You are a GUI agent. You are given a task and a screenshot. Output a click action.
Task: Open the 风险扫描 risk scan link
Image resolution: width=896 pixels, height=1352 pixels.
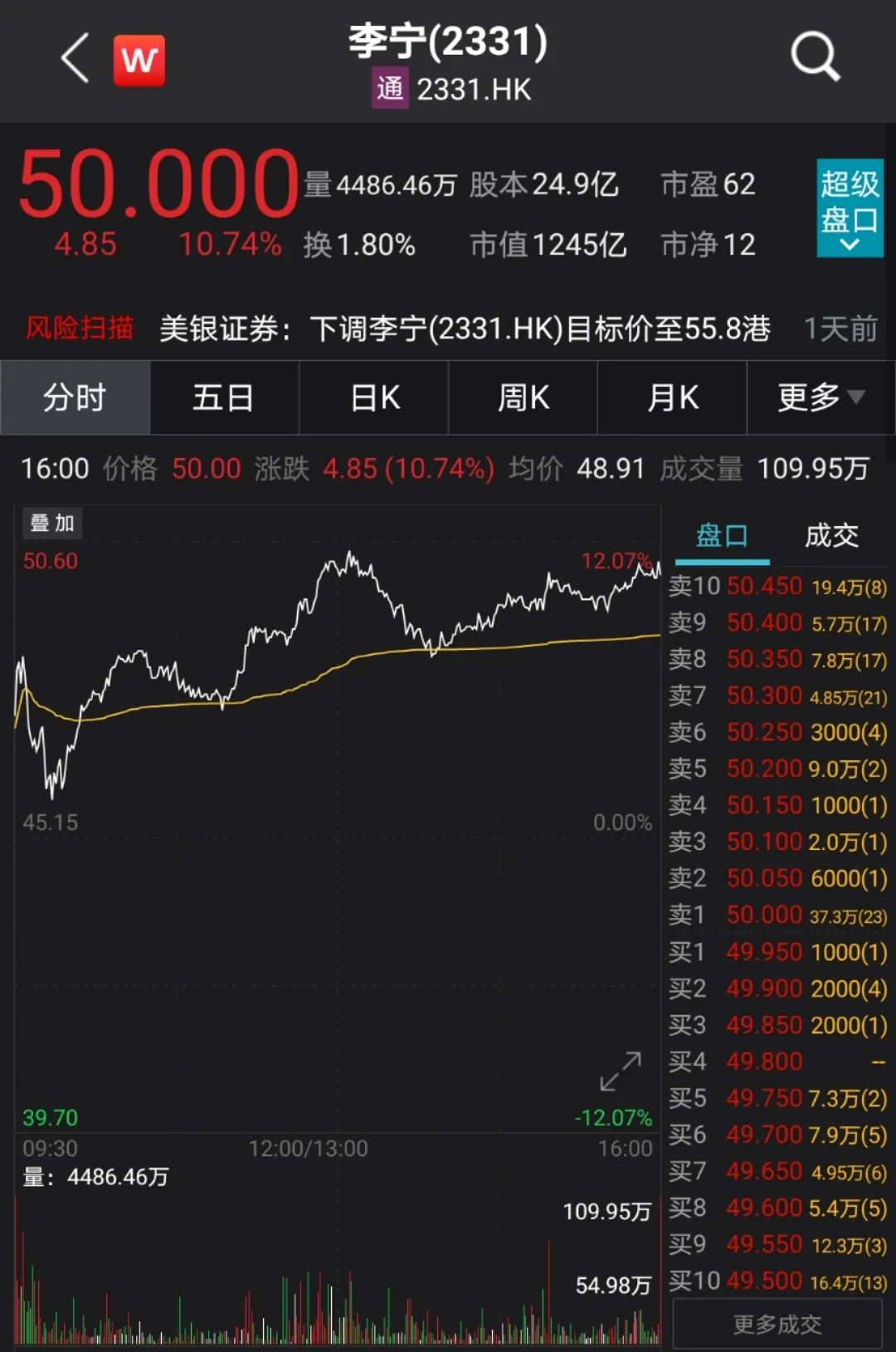79,329
